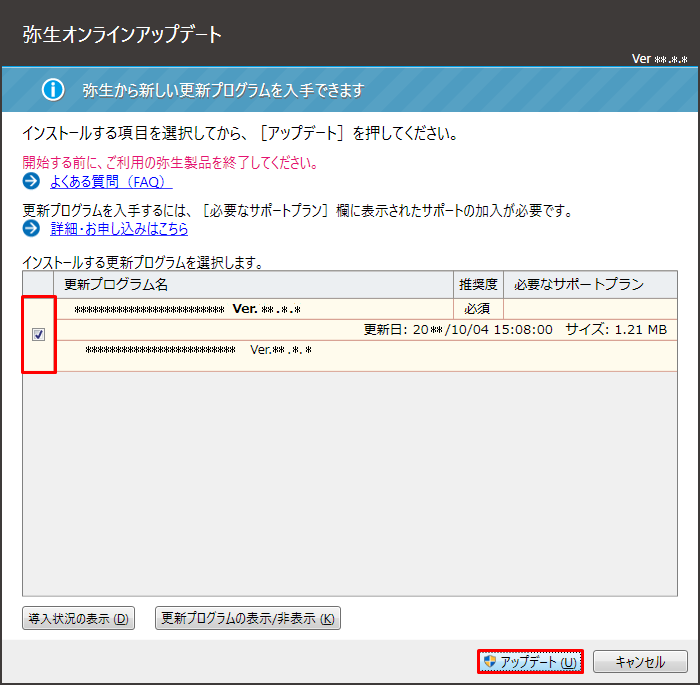Click the キャンセル button

point(640,661)
